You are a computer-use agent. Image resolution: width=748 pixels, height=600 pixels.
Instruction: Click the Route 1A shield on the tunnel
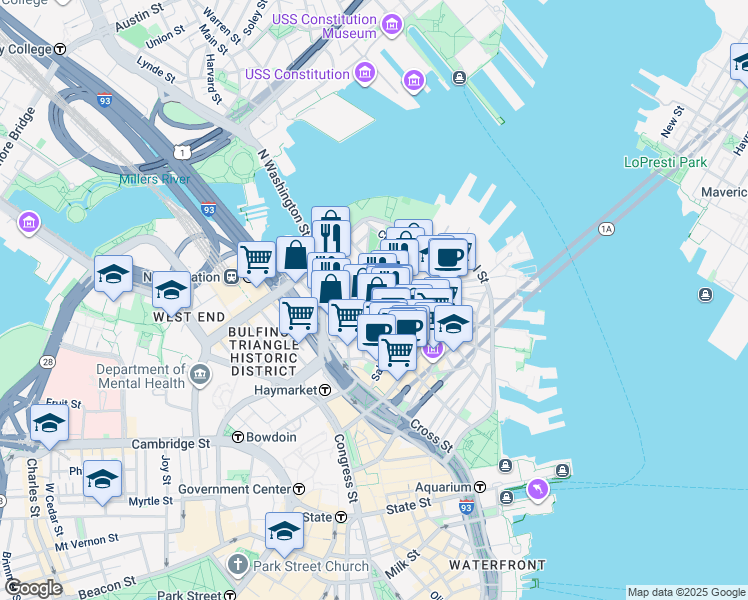(606, 229)
